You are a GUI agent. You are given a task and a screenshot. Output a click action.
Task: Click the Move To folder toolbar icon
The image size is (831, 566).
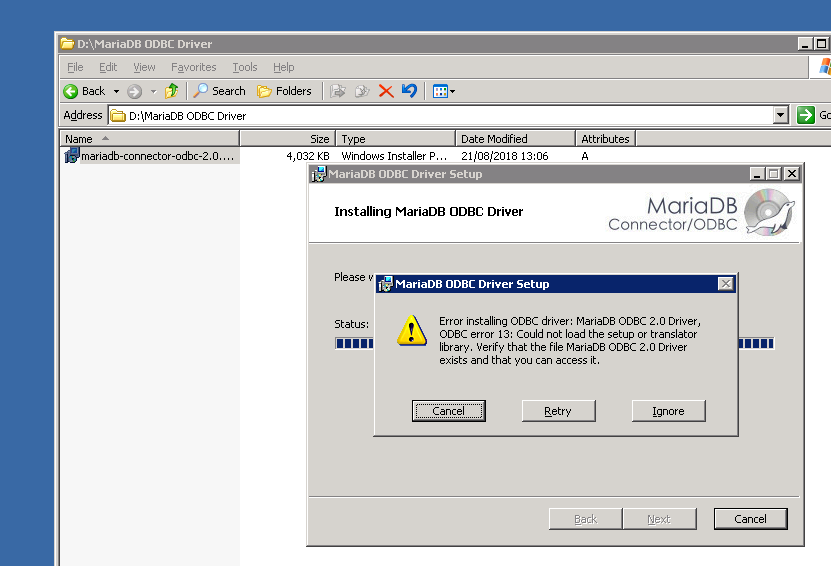coord(338,91)
